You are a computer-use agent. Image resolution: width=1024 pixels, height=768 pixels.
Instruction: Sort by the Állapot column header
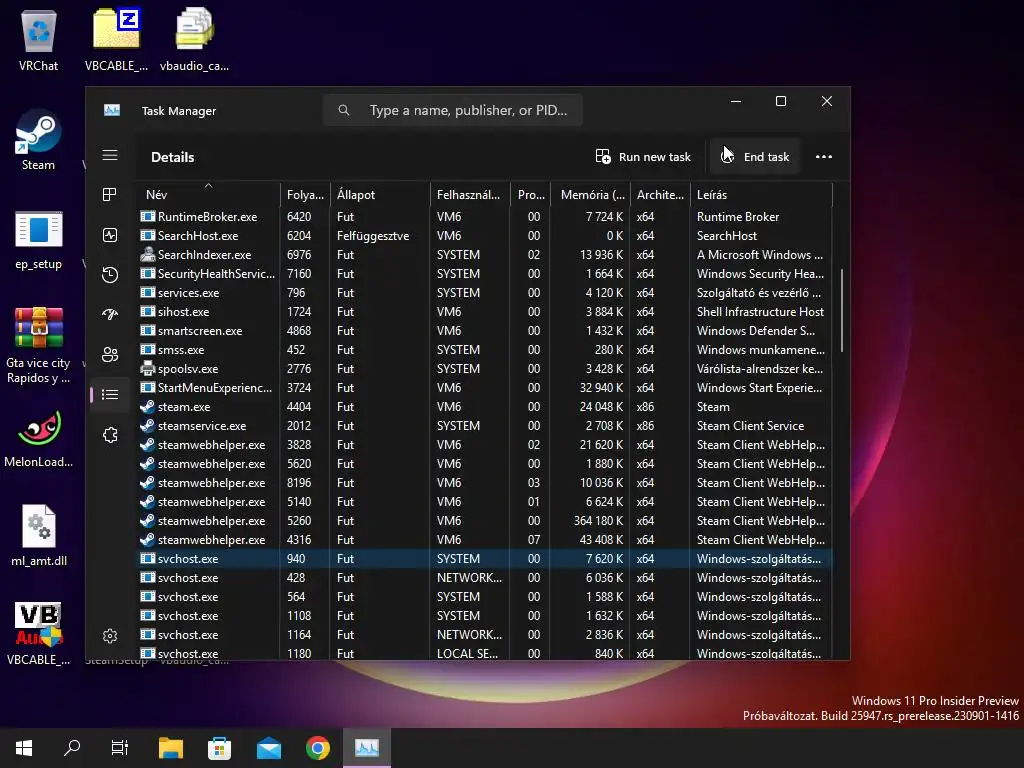381,195
